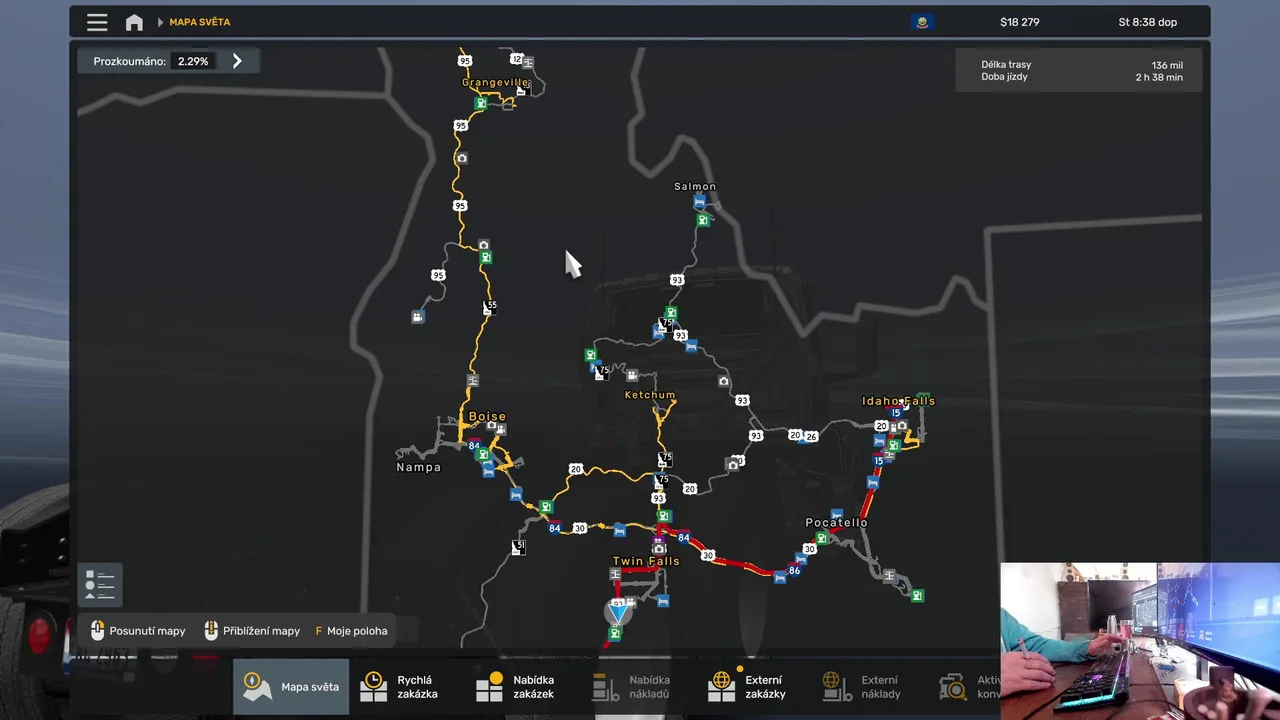Viewport: 1280px width, 720px height.
Task: Select the gas station icon at I-84 and US 20 junction
Action: coord(545,507)
